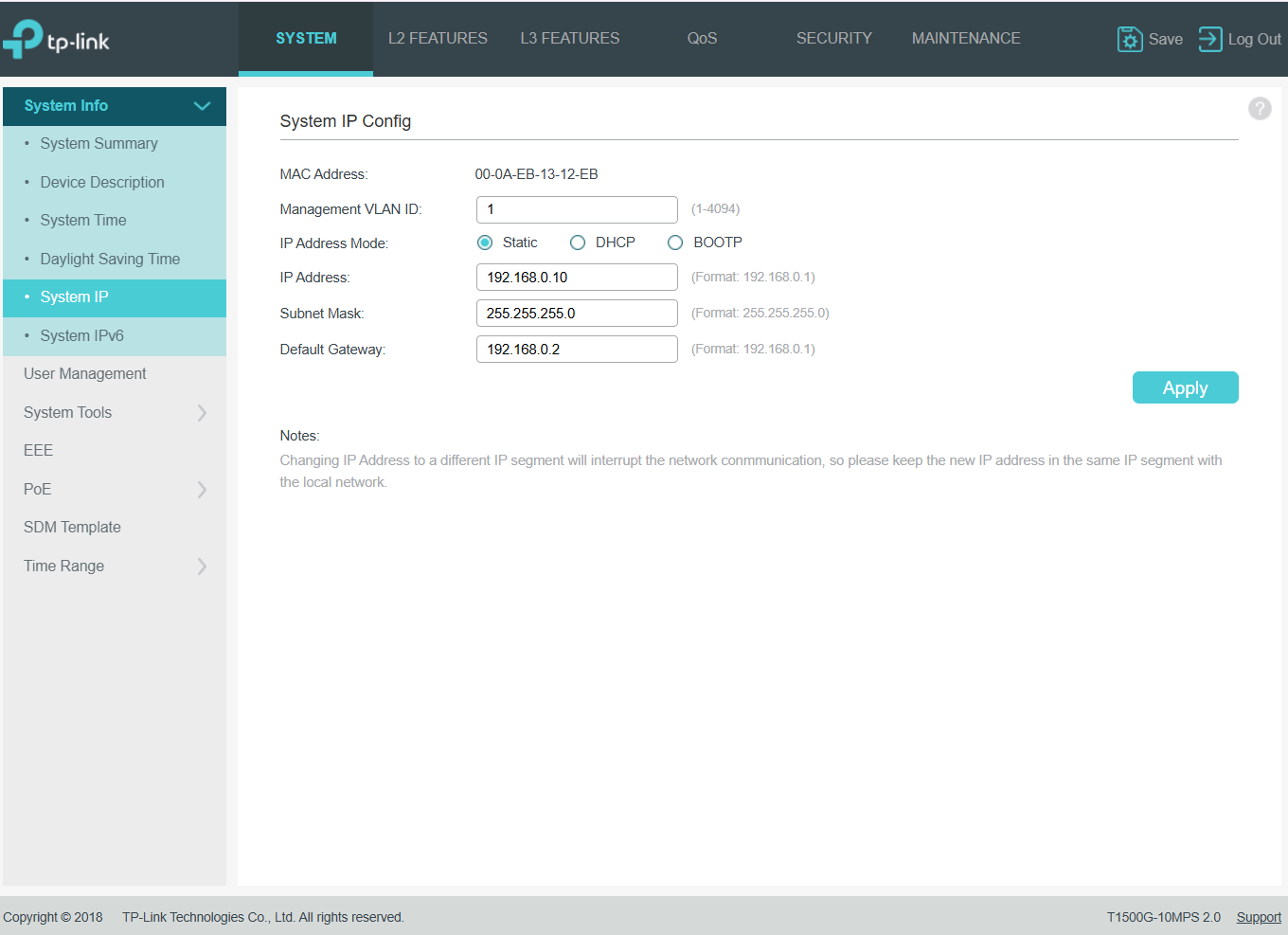Choose the BOOTP radio button
This screenshot has width=1288, height=935.
pos(675,243)
